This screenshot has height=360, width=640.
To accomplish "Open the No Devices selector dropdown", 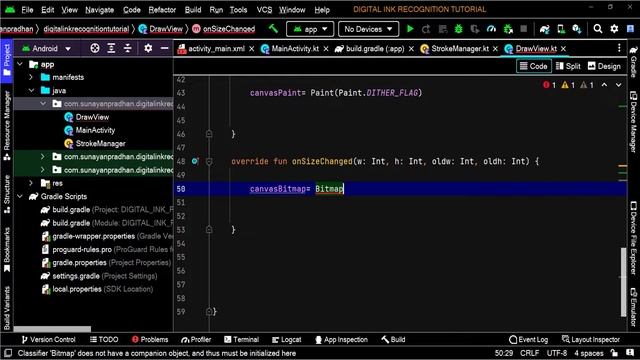I will (368, 29).
